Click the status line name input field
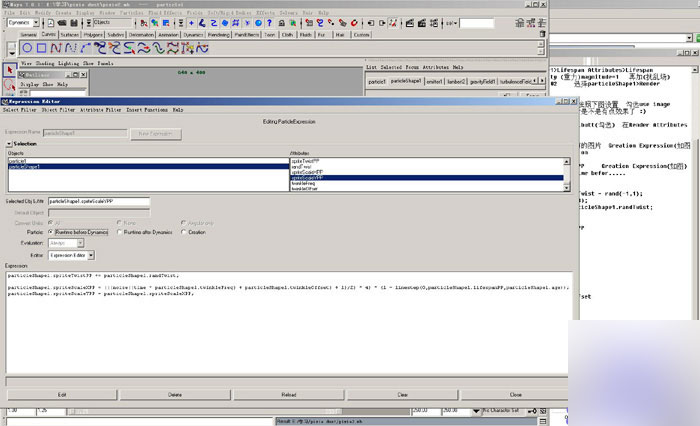 pyautogui.click(x=477, y=23)
